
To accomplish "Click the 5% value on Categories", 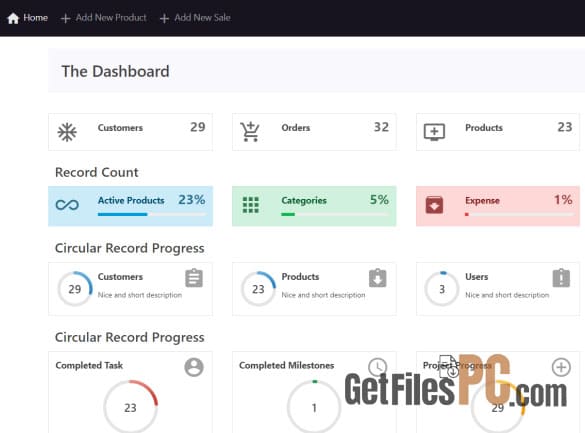I will pos(379,200).
